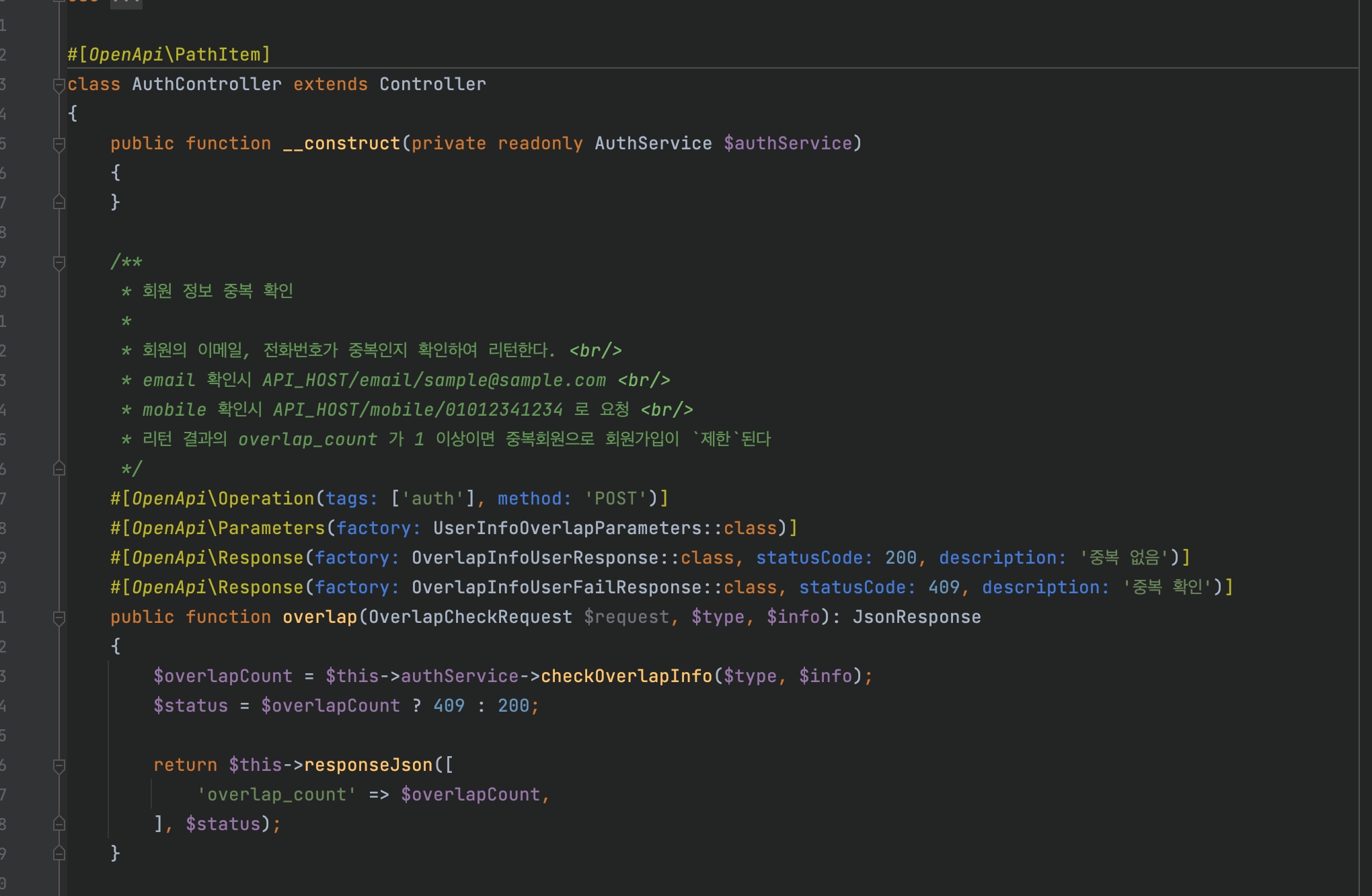
Task: Fold the __construct function in gutter
Action: tap(59, 144)
